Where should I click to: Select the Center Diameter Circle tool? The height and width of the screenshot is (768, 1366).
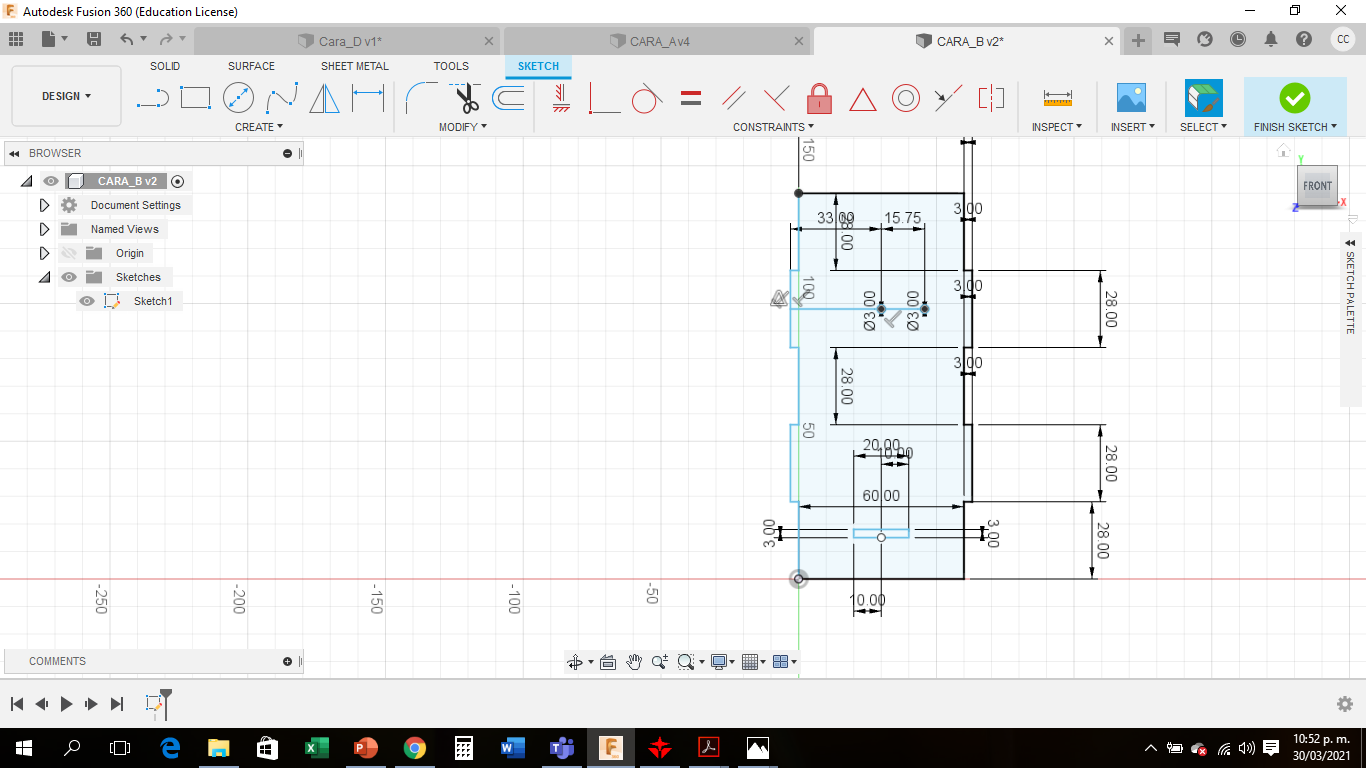tap(238, 98)
